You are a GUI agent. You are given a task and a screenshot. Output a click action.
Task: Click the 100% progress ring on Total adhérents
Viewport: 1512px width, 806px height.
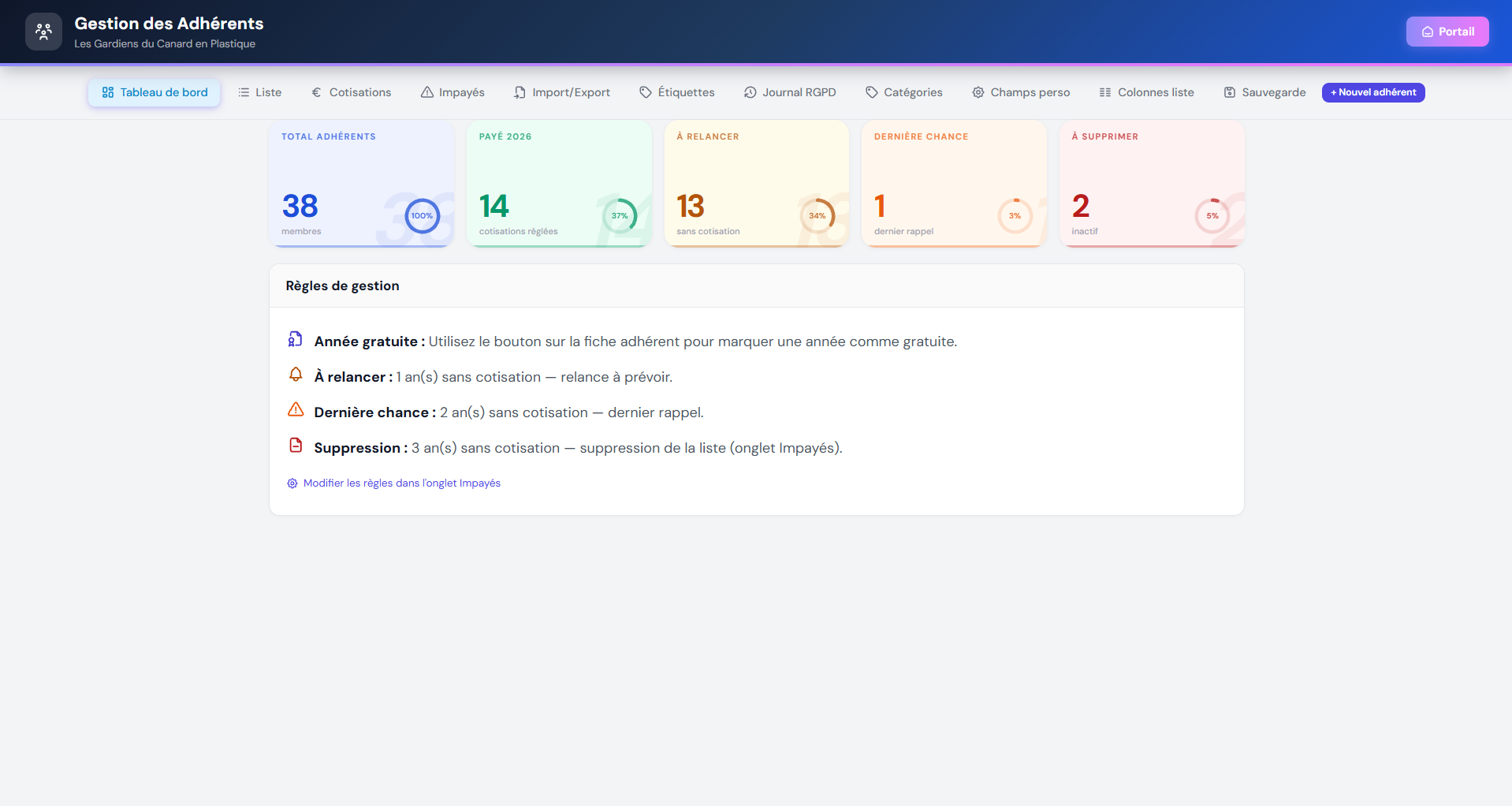click(x=422, y=215)
